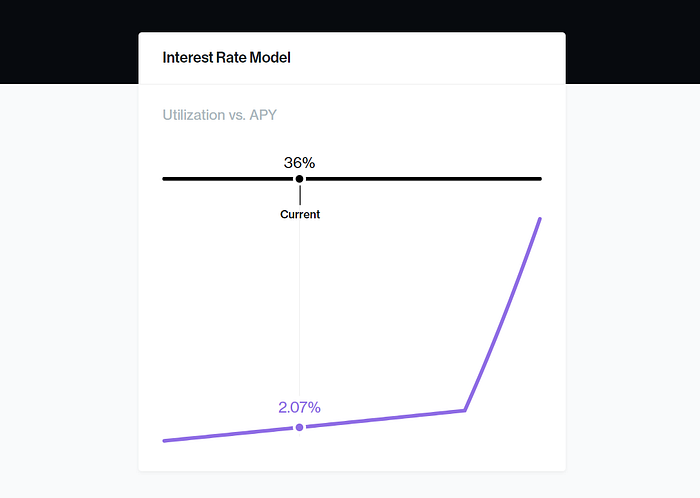Screen dimensions: 700x498
Task: Click the top end of the purple curve
Action: click(x=540, y=218)
